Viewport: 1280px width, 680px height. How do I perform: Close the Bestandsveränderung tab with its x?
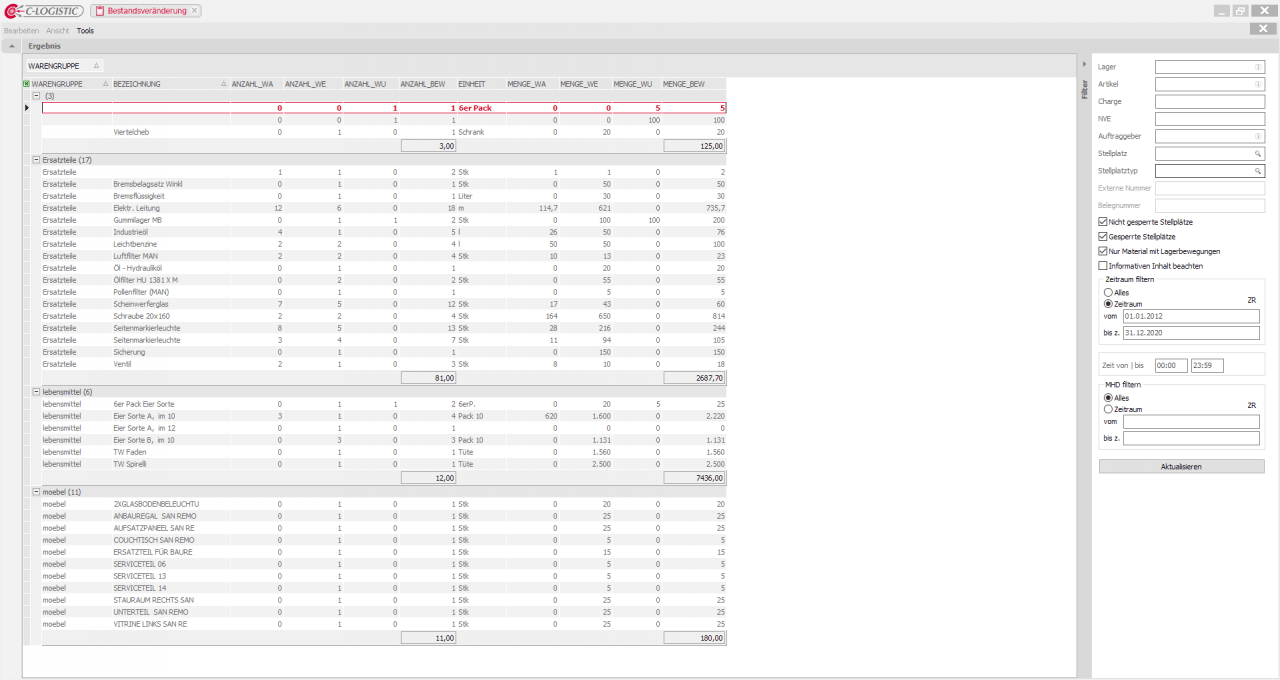[x=194, y=11]
